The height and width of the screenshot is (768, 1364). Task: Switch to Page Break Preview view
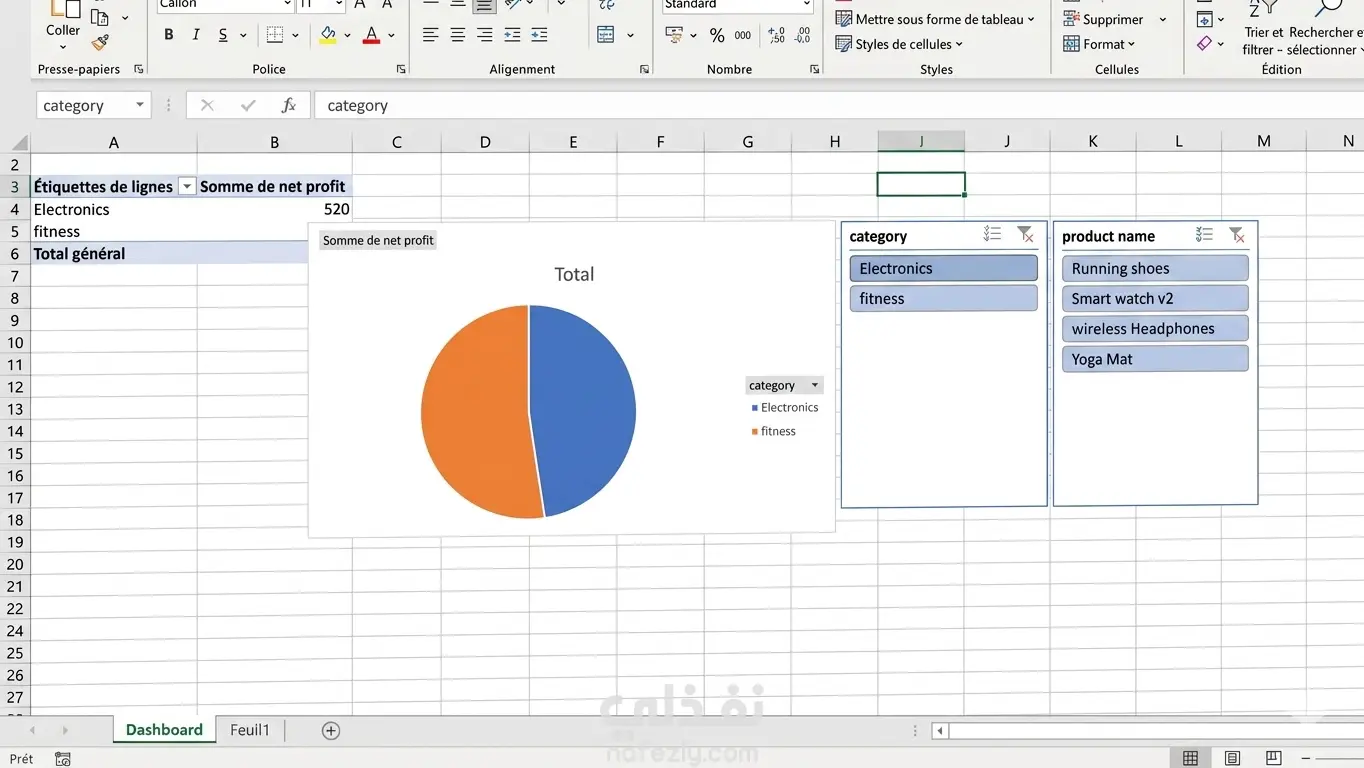[1273, 759]
